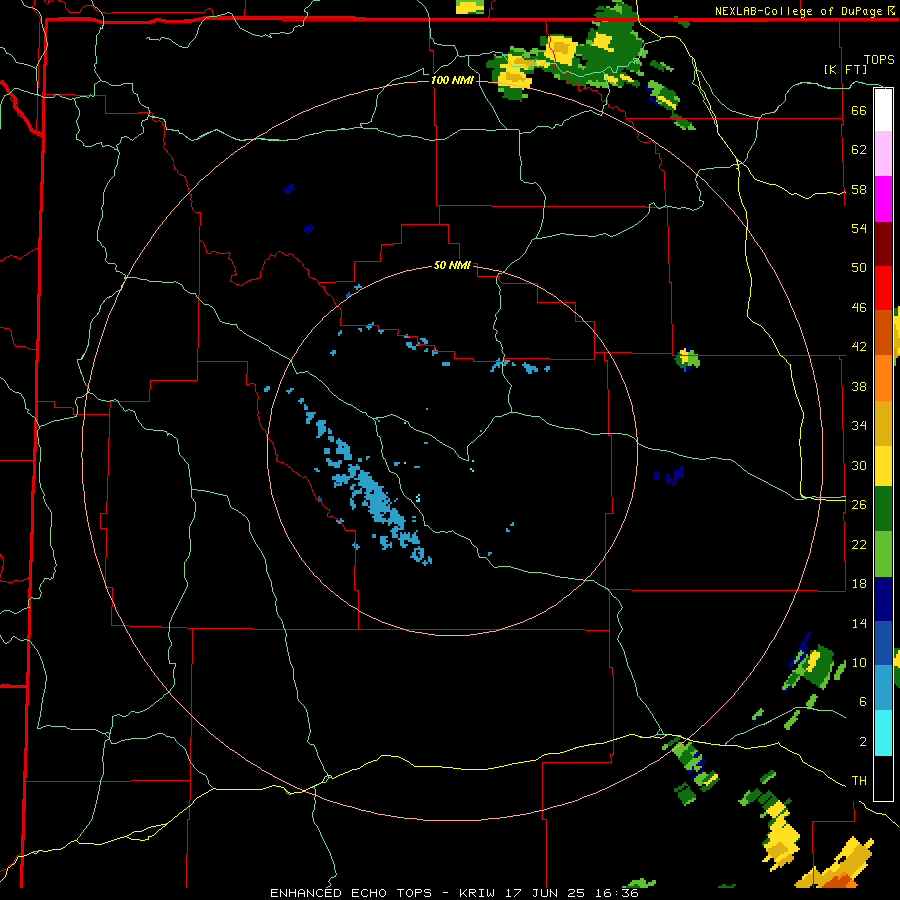This screenshot has width=900, height=900.
Task: Select the dark red legend swatch
Action: (883, 243)
